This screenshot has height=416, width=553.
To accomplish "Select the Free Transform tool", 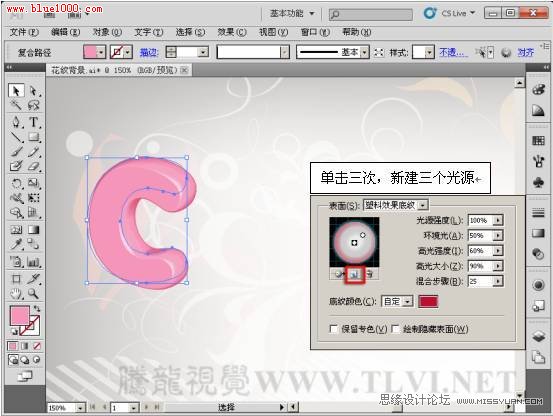I will 34,198.
